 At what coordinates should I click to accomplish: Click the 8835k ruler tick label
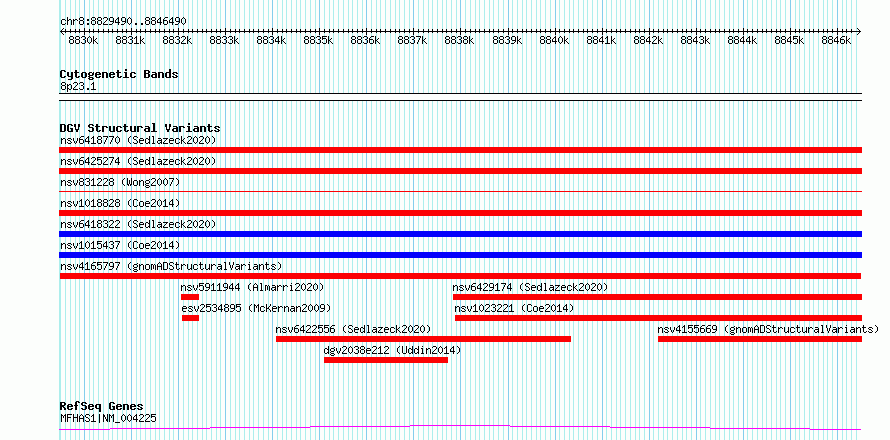(x=318, y=41)
